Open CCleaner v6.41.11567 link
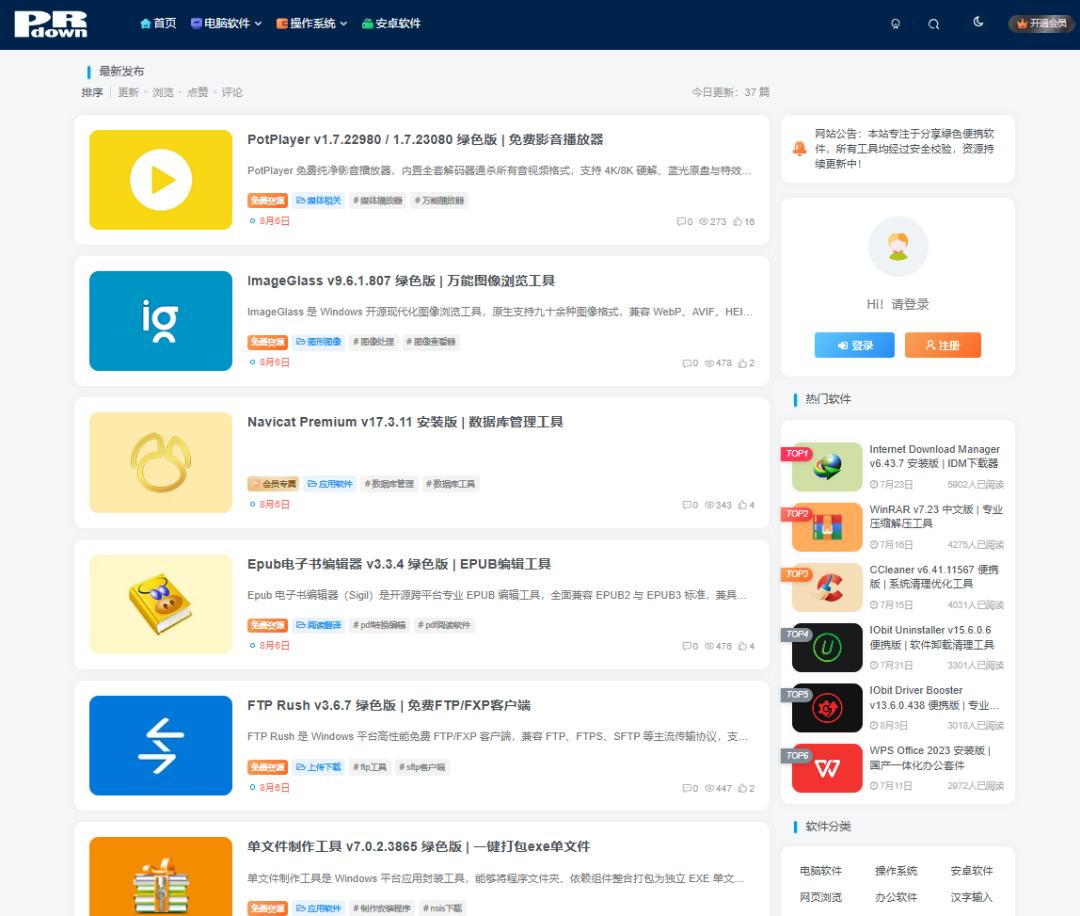Screen dimensions: 1080x916 tap(934, 576)
